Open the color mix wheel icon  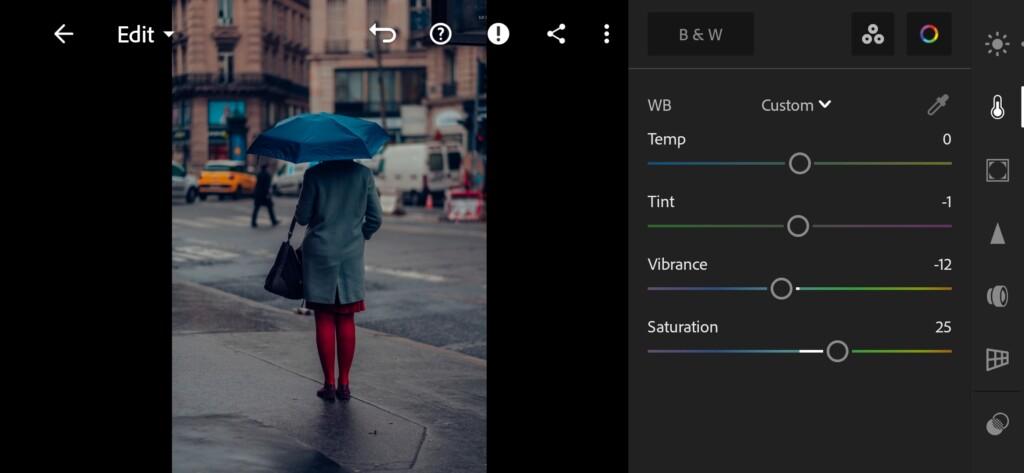click(x=929, y=35)
